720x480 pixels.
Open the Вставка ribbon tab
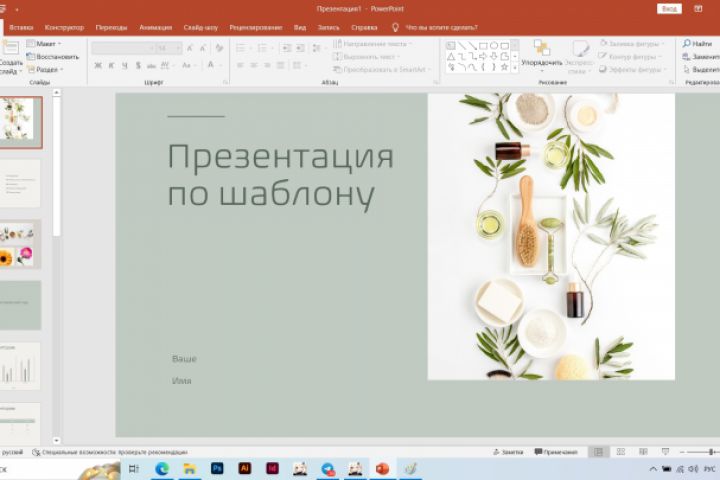tap(21, 28)
